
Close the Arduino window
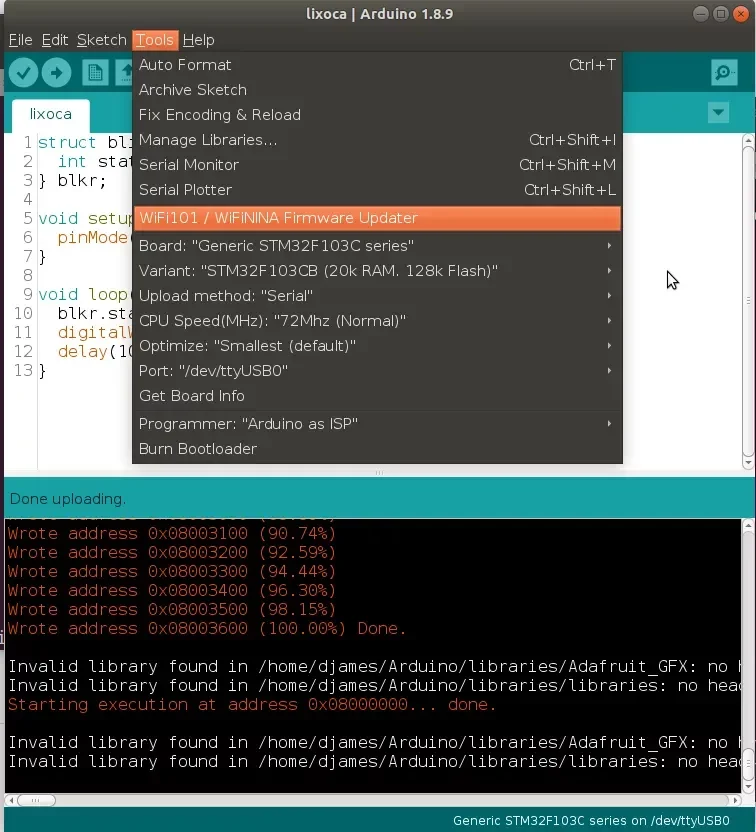(x=741, y=14)
